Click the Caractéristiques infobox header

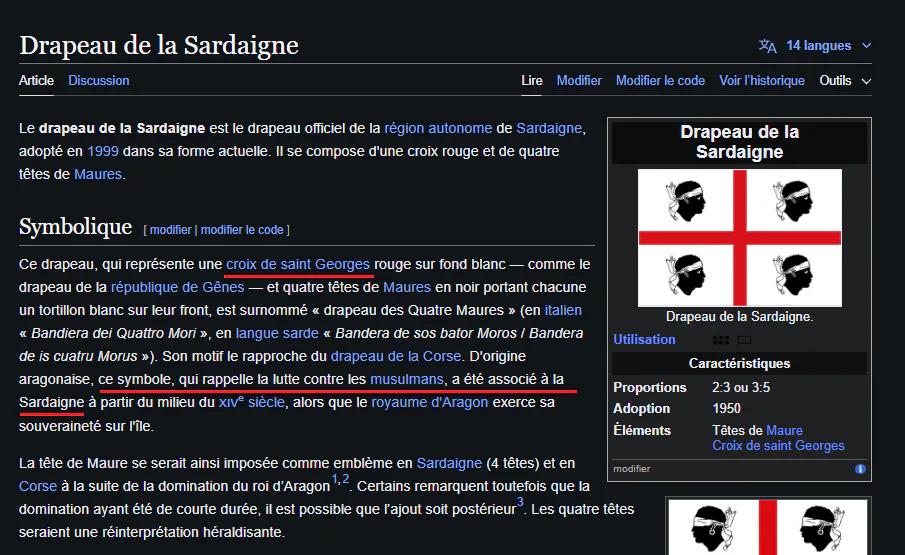[739, 363]
